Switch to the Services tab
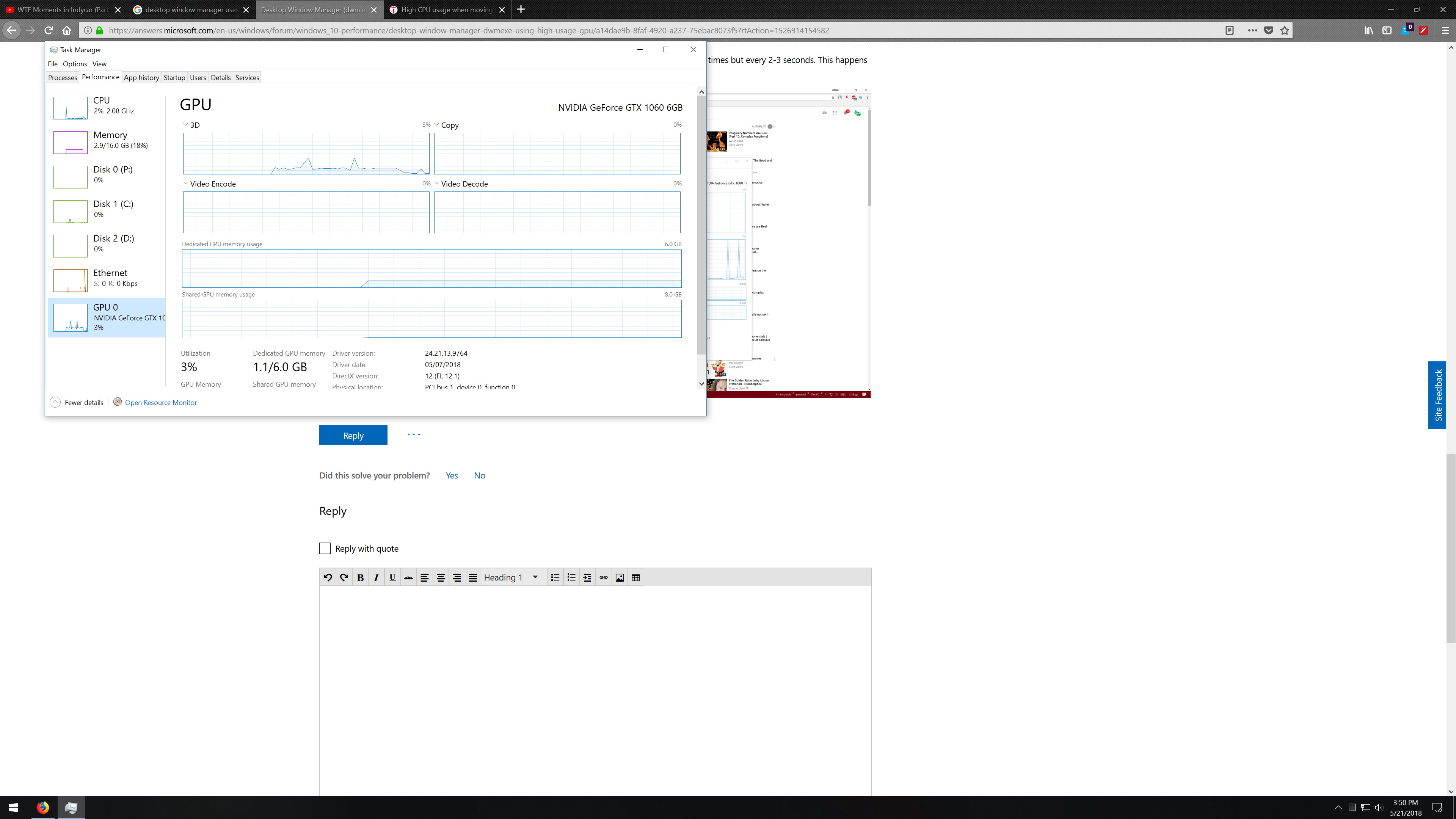The width and height of the screenshot is (1456, 819). tap(247, 77)
